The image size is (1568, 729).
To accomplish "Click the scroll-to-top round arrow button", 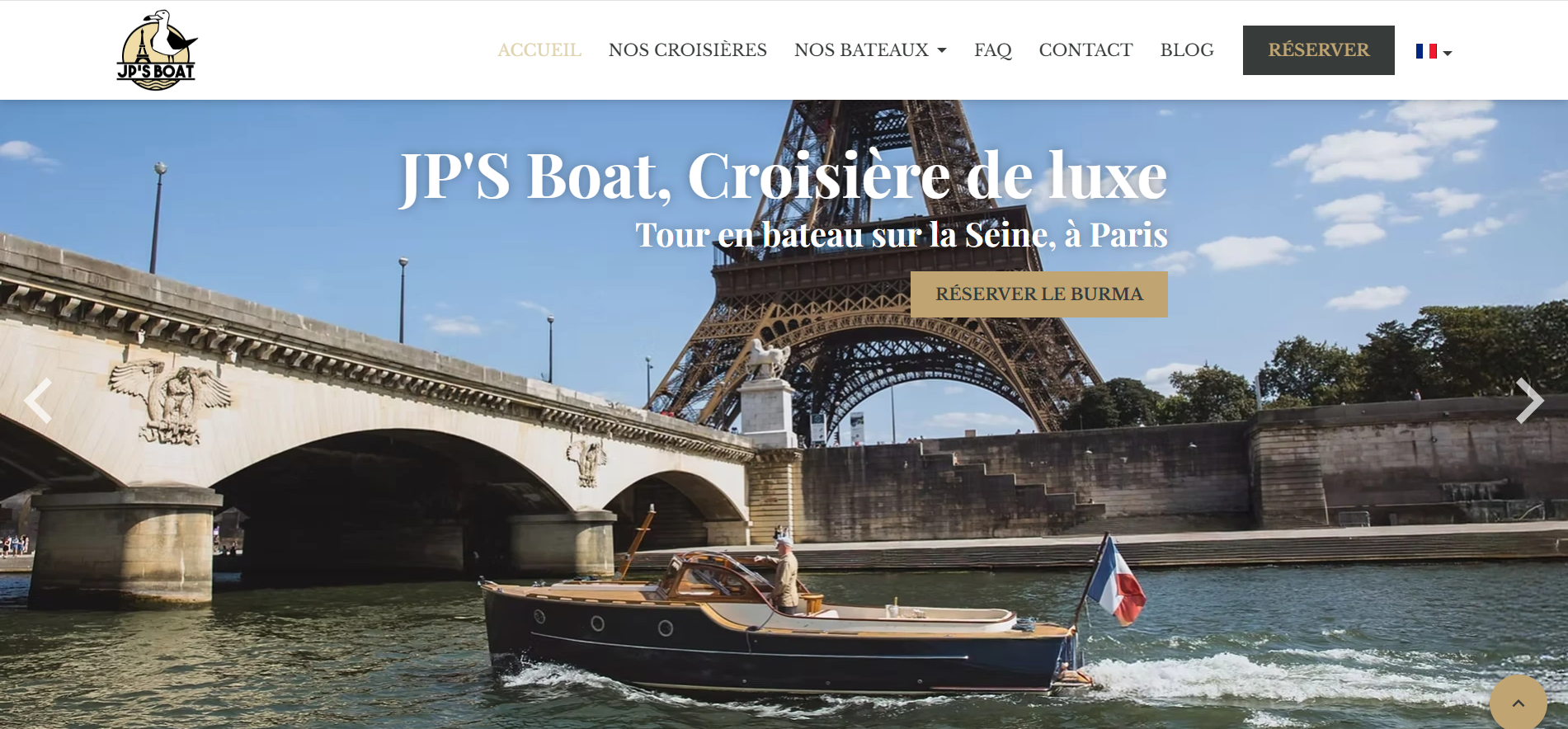I will point(1518,703).
